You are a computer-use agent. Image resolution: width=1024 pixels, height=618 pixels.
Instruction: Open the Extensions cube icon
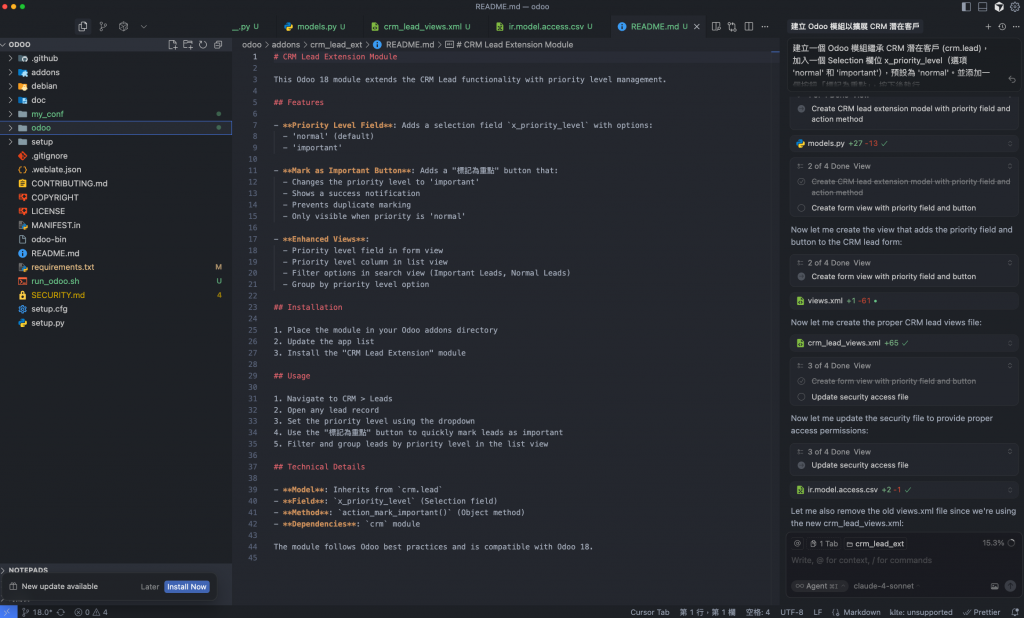123,27
